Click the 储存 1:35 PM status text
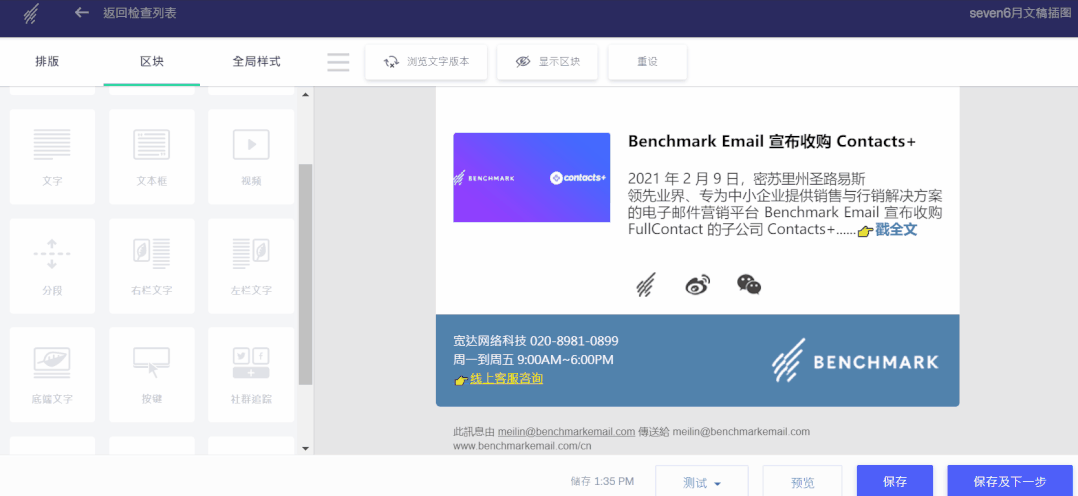 [602, 481]
